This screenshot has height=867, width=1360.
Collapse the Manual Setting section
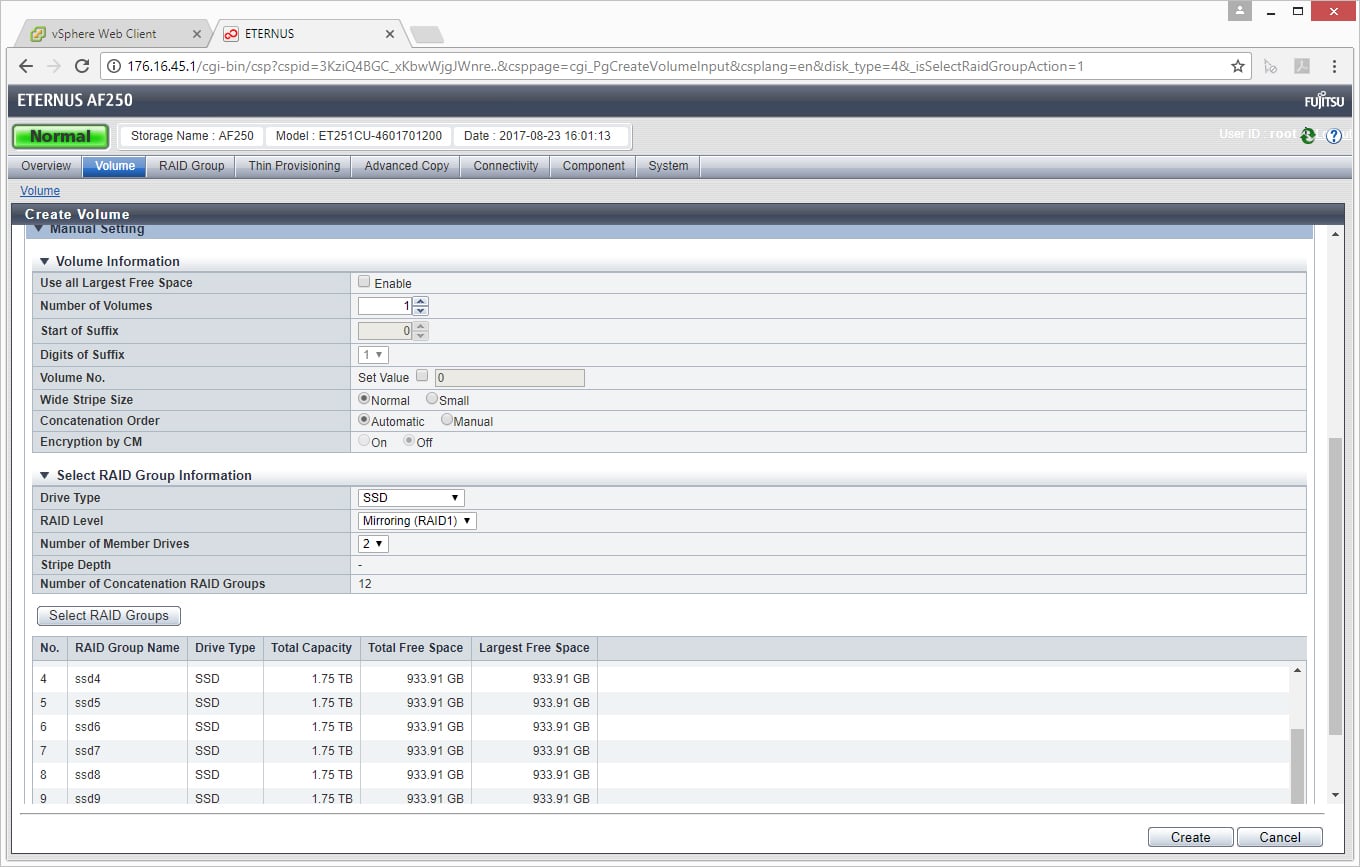click(x=39, y=229)
